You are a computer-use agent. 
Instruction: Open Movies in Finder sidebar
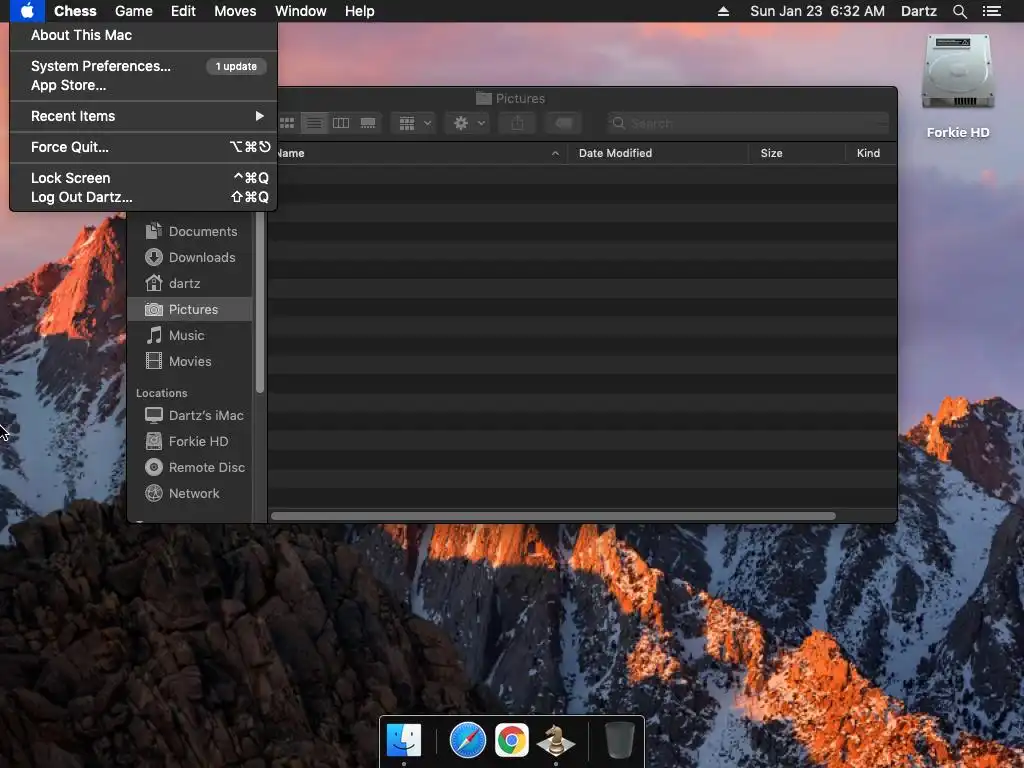[190, 362]
